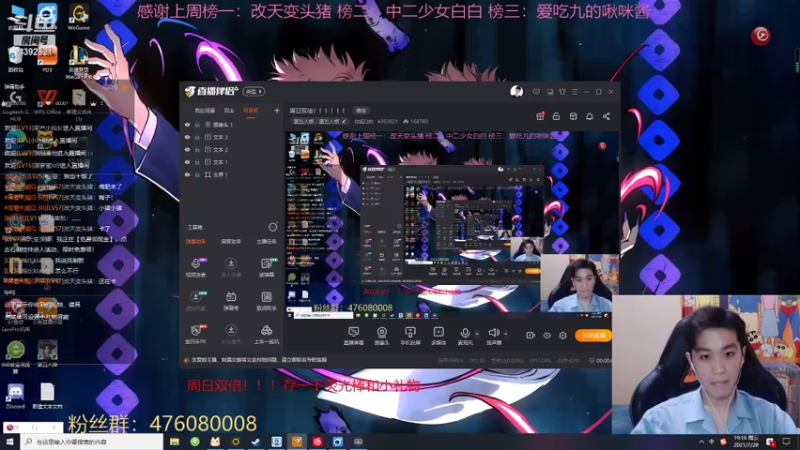The height and width of the screenshot is (450, 800).
Task: Click the webcam overlay inside preview canvas
Action: pyautogui.click(x=580, y=283)
